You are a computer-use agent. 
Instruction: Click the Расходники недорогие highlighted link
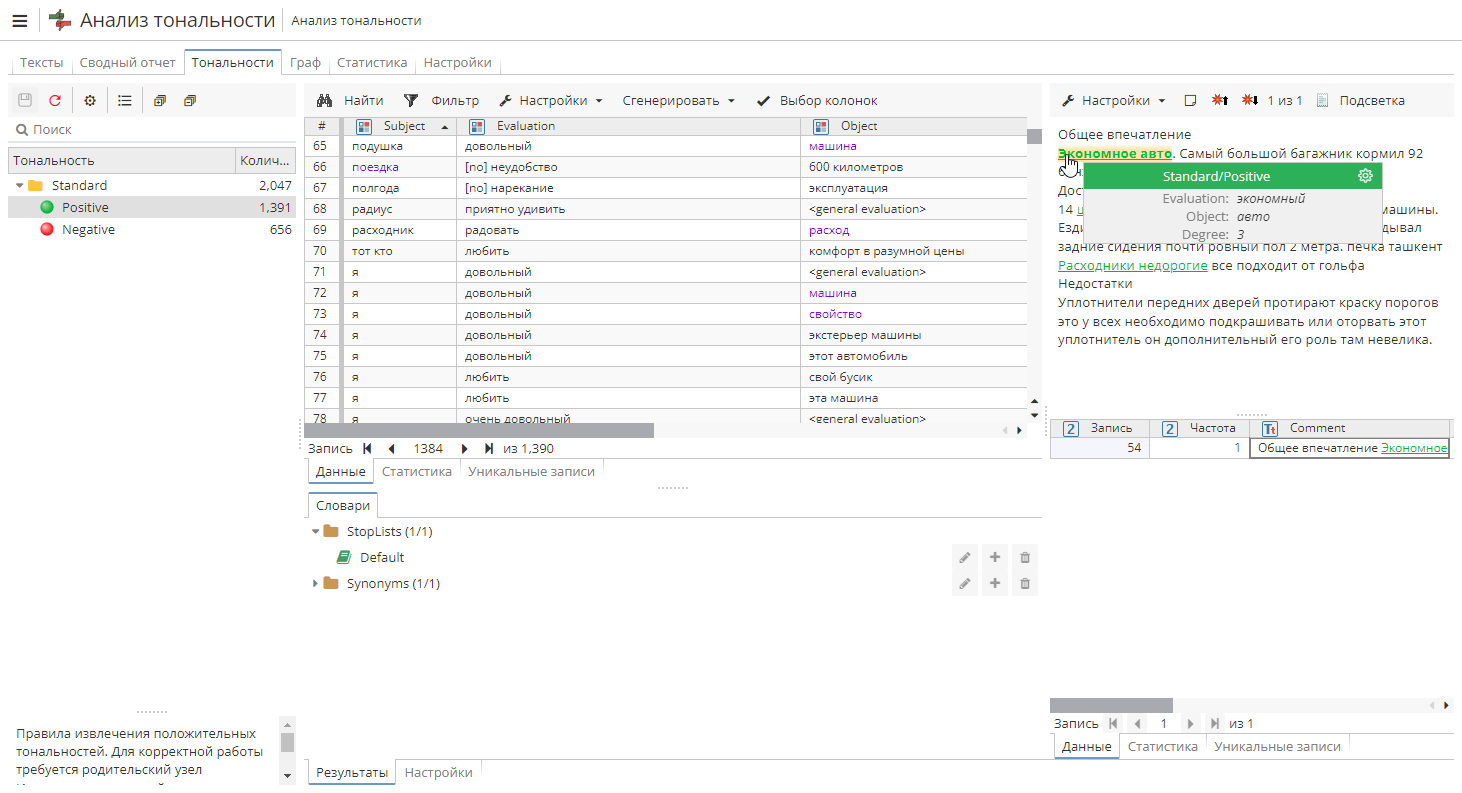click(x=1132, y=265)
